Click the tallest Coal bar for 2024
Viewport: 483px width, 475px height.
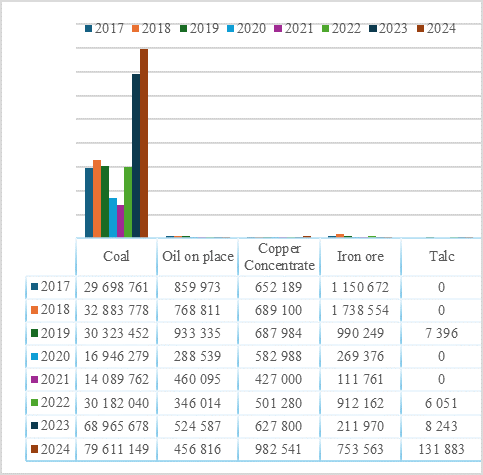tap(144, 143)
